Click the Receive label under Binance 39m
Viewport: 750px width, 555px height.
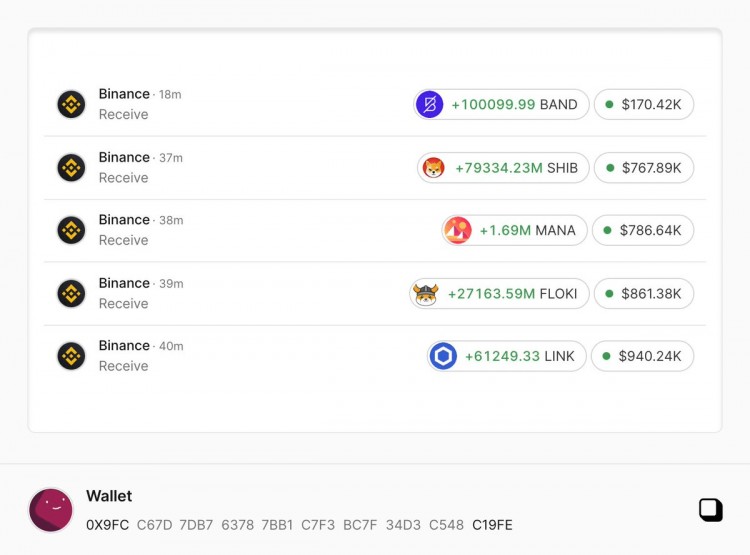pos(123,304)
